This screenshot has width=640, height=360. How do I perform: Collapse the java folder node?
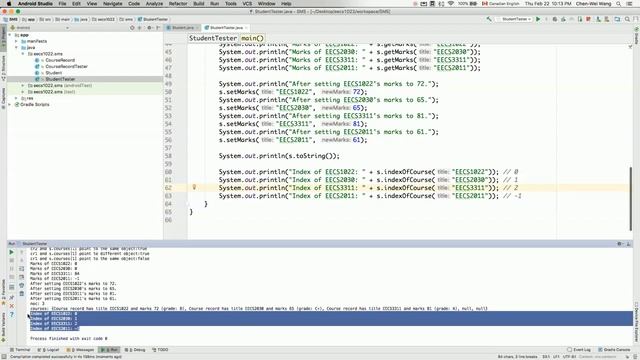coord(16,47)
